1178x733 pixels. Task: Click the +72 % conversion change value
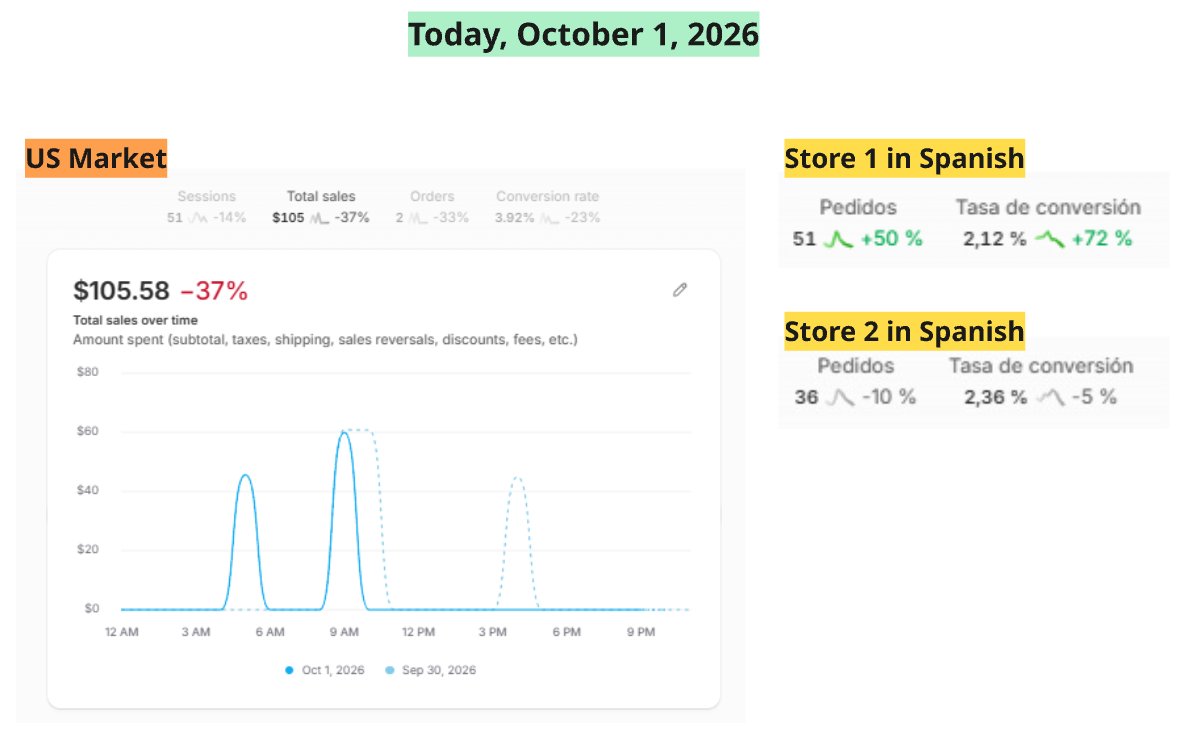click(1102, 239)
